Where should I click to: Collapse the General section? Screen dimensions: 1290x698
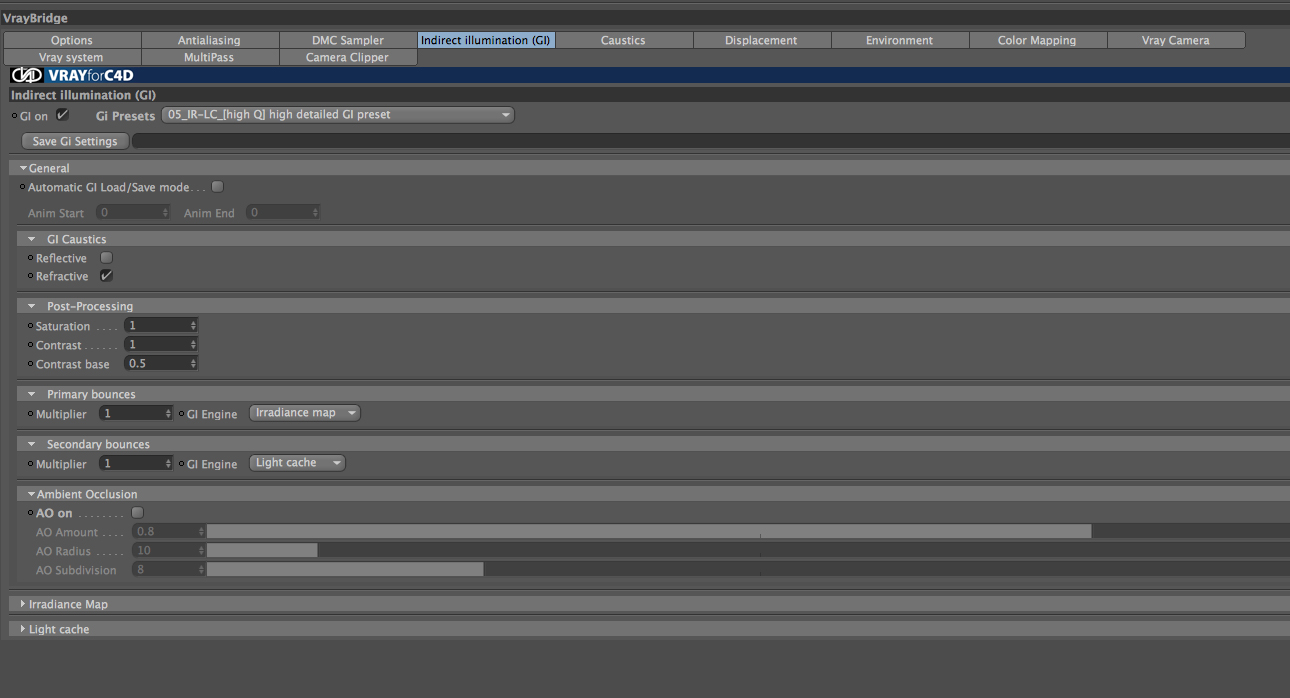(23, 168)
